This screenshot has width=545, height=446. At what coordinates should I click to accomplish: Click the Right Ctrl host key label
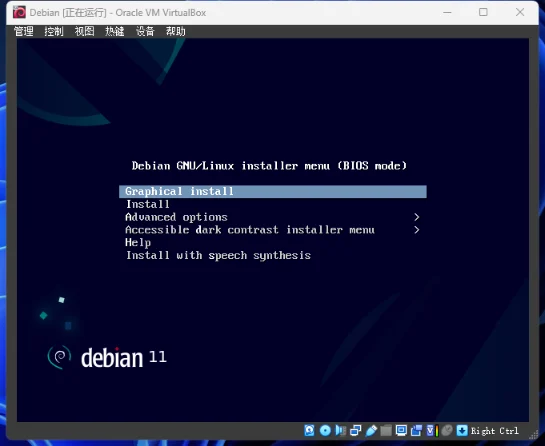495,431
